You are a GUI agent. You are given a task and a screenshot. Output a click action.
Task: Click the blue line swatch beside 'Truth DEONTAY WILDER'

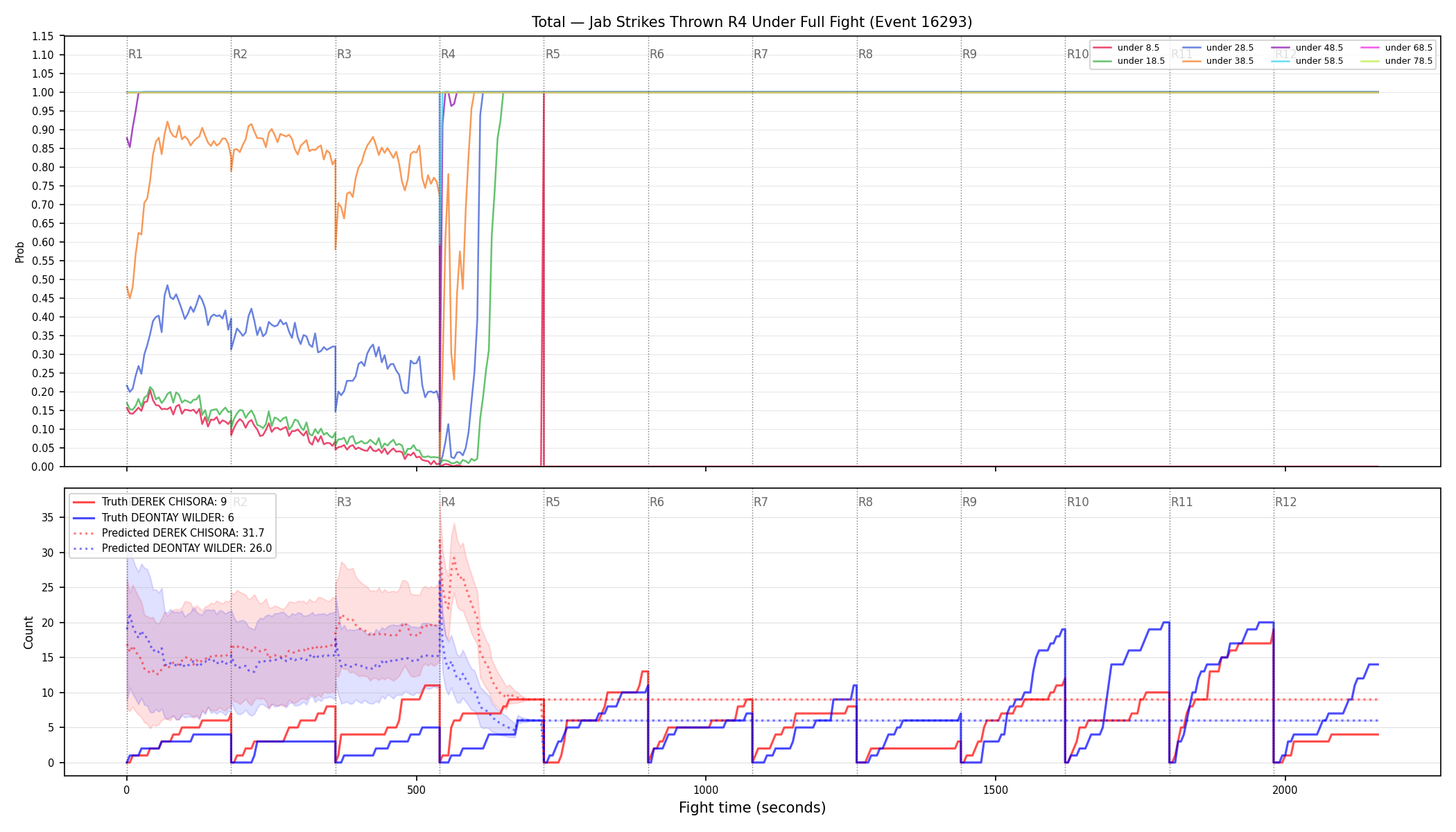[84, 517]
